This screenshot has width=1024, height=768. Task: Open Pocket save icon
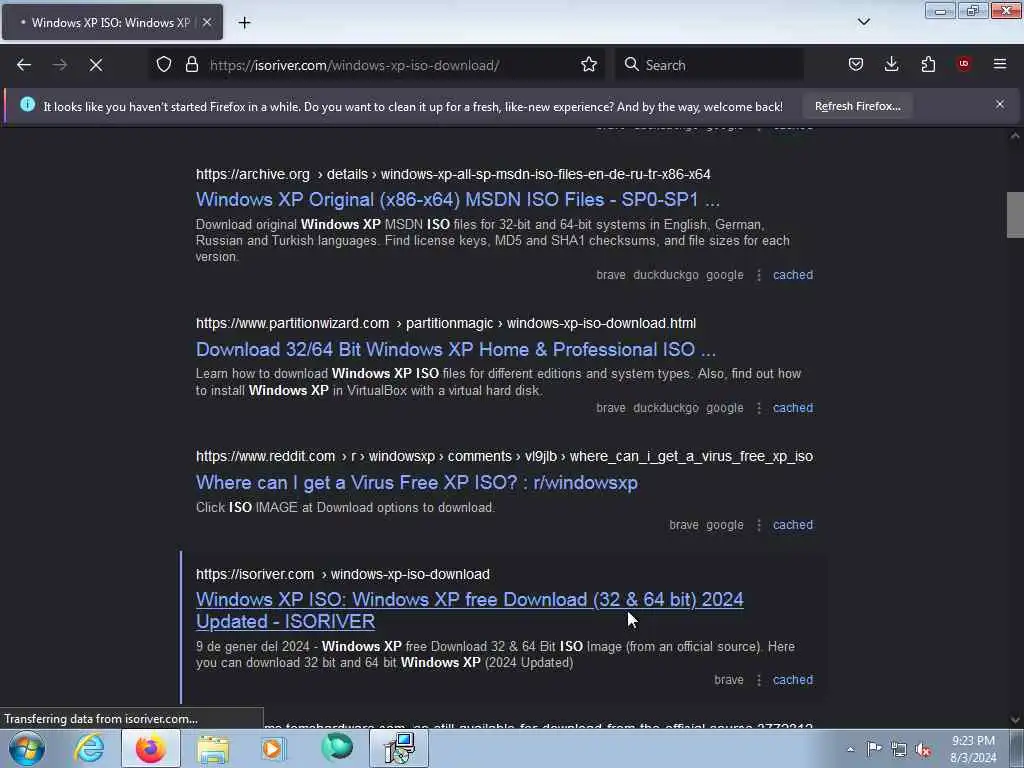point(856,65)
